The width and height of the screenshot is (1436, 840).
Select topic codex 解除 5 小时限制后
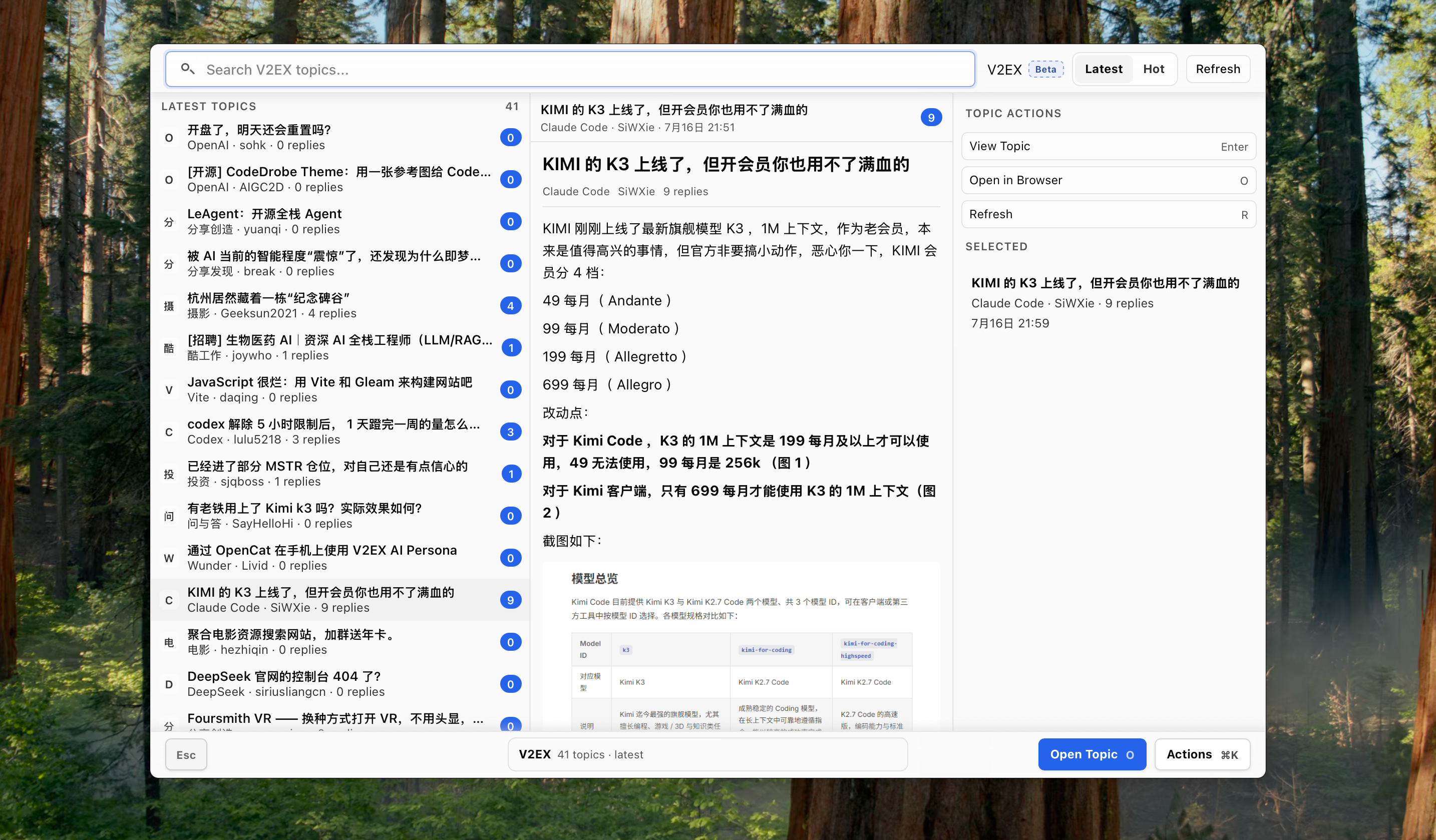click(340, 432)
